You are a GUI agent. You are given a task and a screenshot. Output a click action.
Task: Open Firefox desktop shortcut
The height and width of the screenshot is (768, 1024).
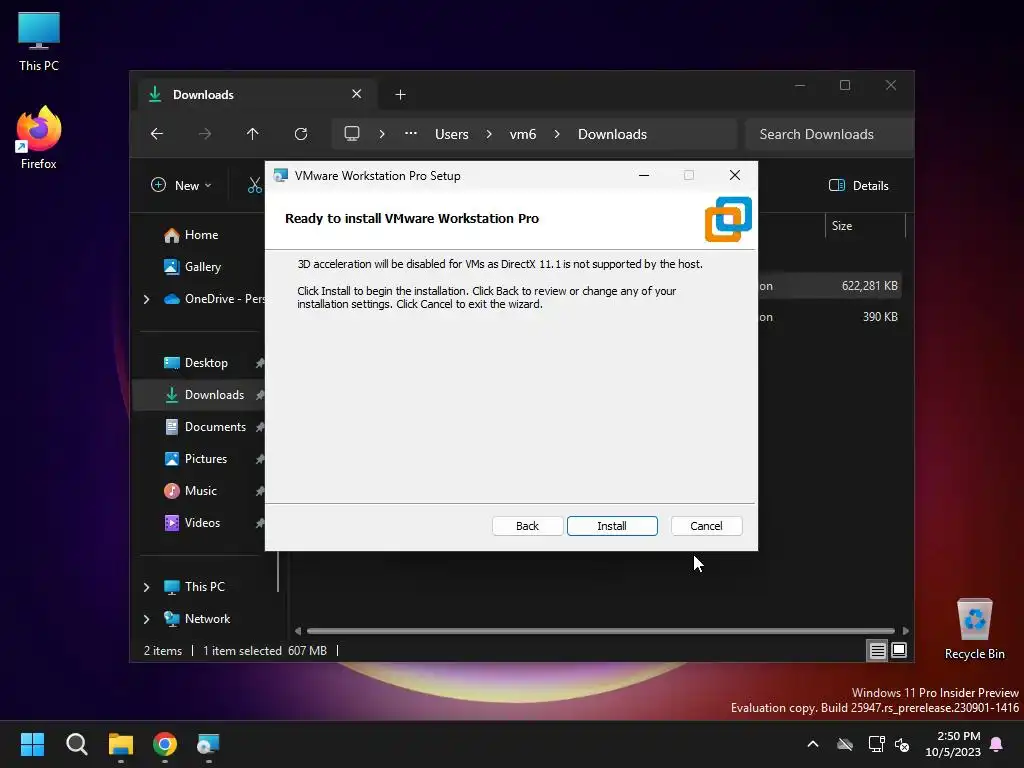[x=39, y=138]
